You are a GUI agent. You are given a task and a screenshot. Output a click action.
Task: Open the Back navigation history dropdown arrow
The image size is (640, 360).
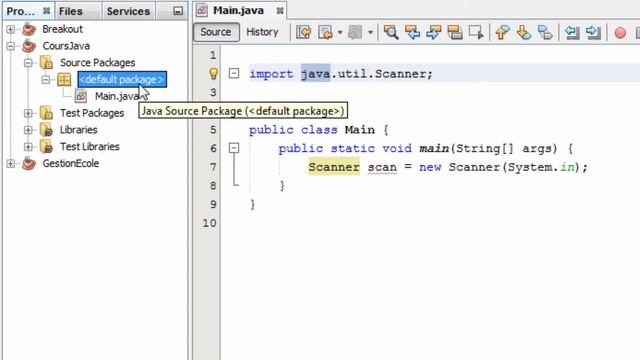pyautogui.click(x=340, y=32)
